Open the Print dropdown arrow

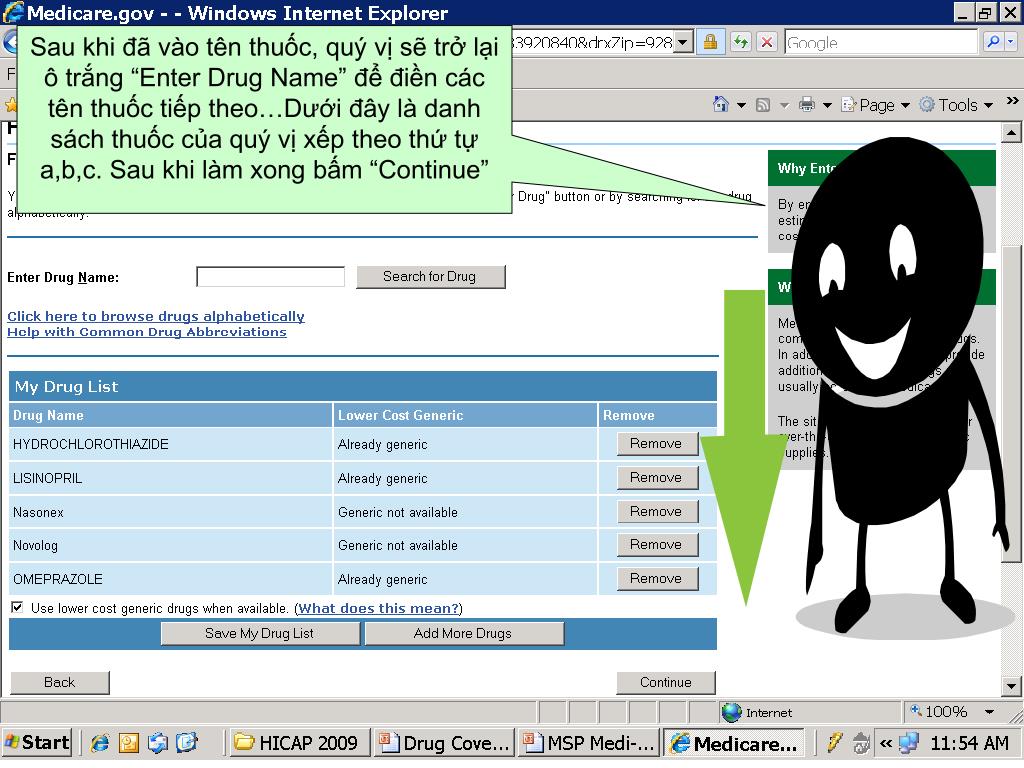pos(827,105)
